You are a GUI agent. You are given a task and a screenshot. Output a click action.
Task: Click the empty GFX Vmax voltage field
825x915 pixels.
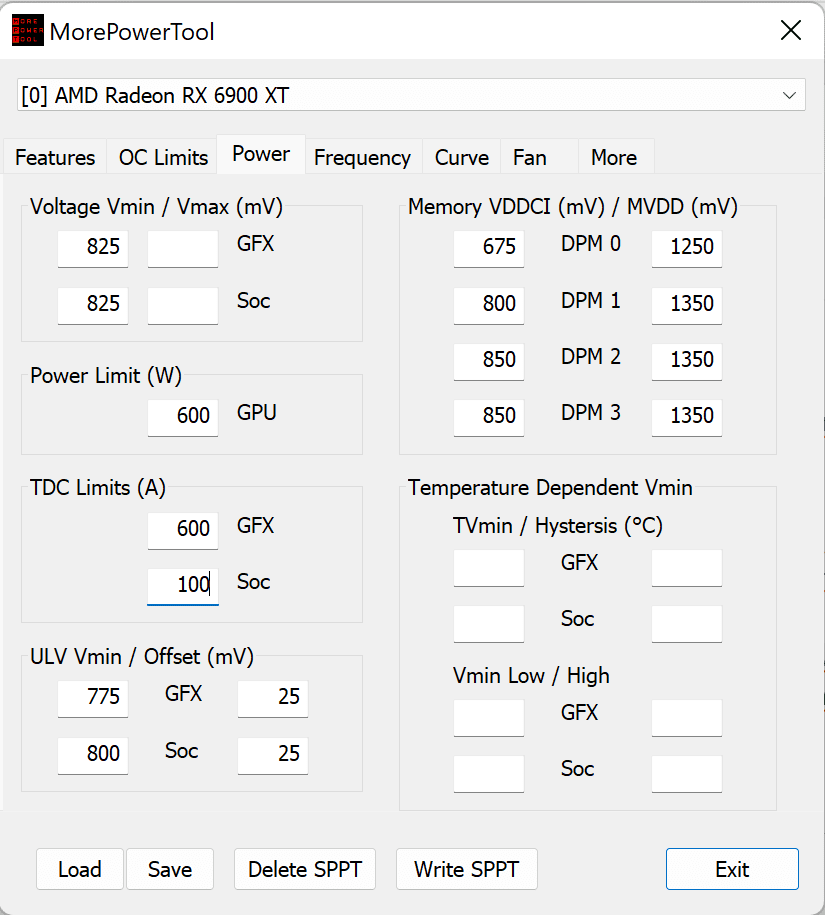pyautogui.click(x=183, y=249)
